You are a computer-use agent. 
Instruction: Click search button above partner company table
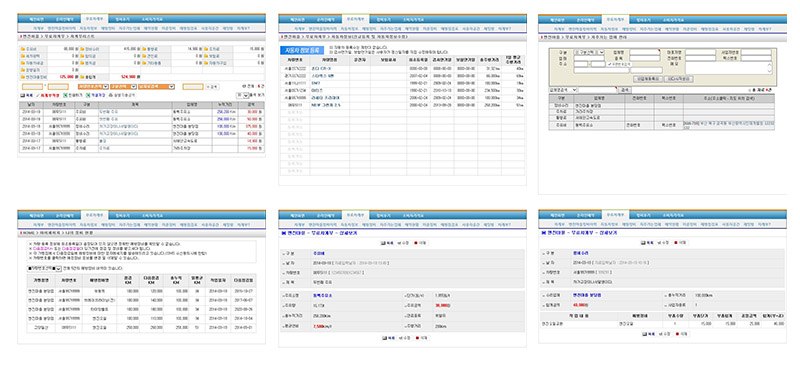click(x=625, y=90)
